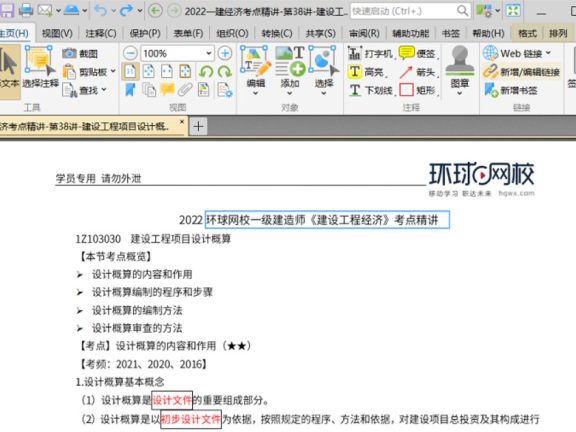Click the Email envelope icon
The width and height of the screenshot is (576, 432).
tap(45, 10)
